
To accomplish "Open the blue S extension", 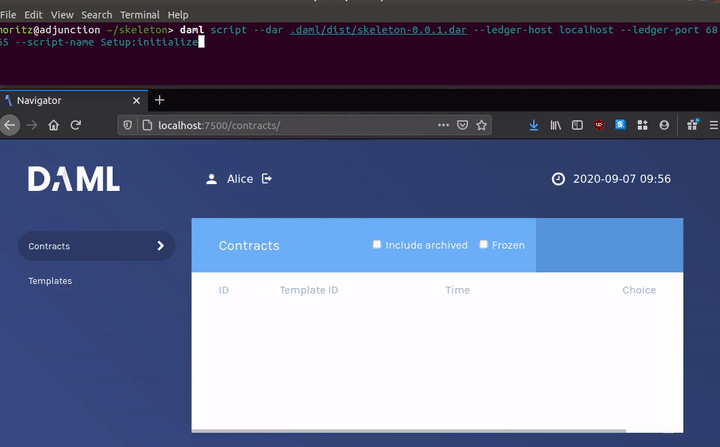I will (x=620, y=124).
